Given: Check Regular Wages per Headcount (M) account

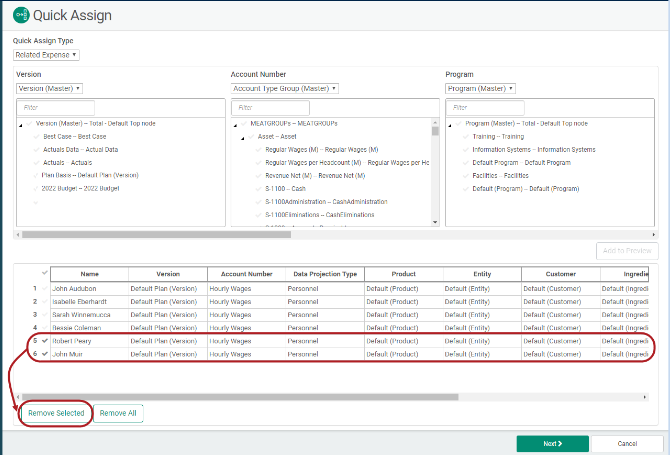Looking at the screenshot, I should point(258,162).
